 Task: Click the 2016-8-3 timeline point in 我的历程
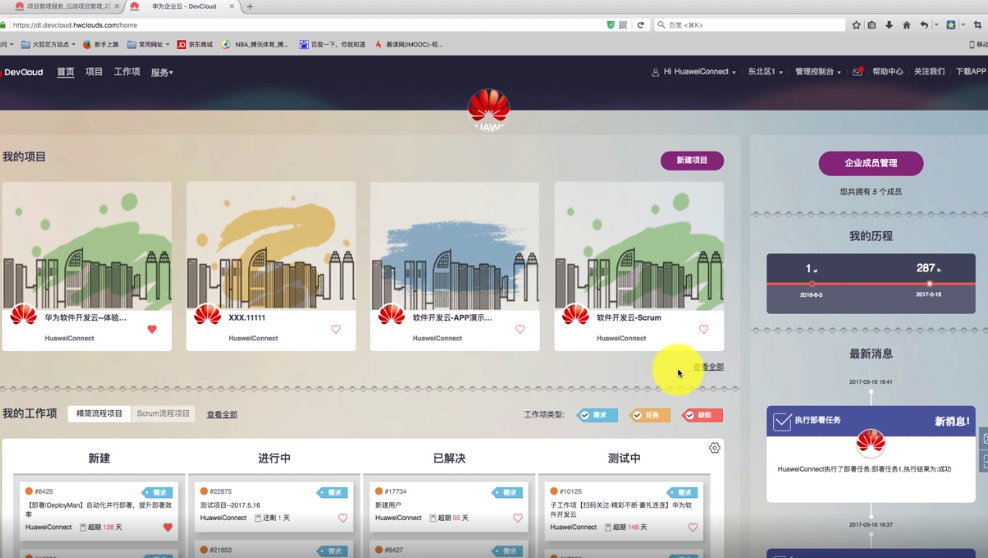(812, 284)
